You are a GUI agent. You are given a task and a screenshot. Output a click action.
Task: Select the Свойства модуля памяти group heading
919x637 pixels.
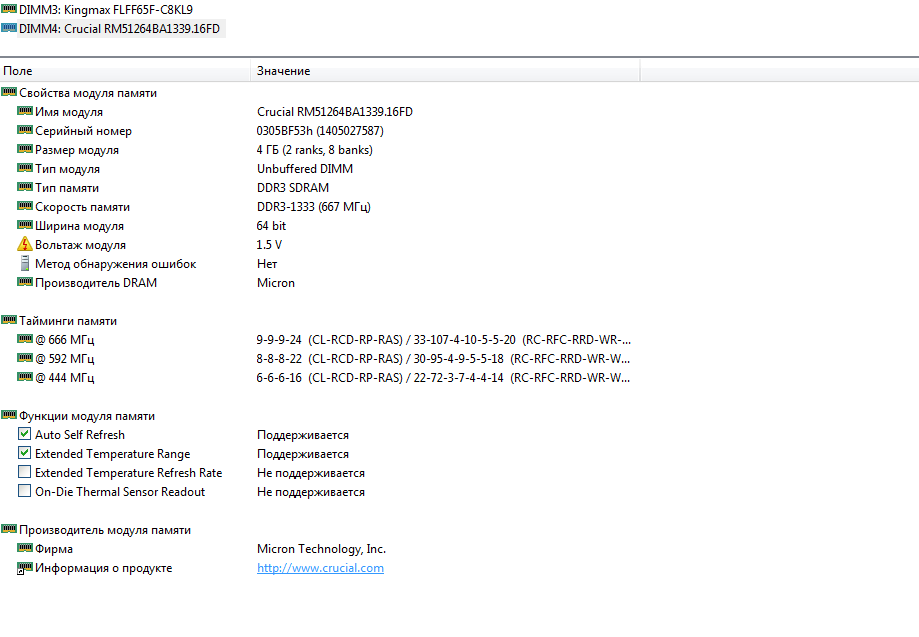(88, 93)
